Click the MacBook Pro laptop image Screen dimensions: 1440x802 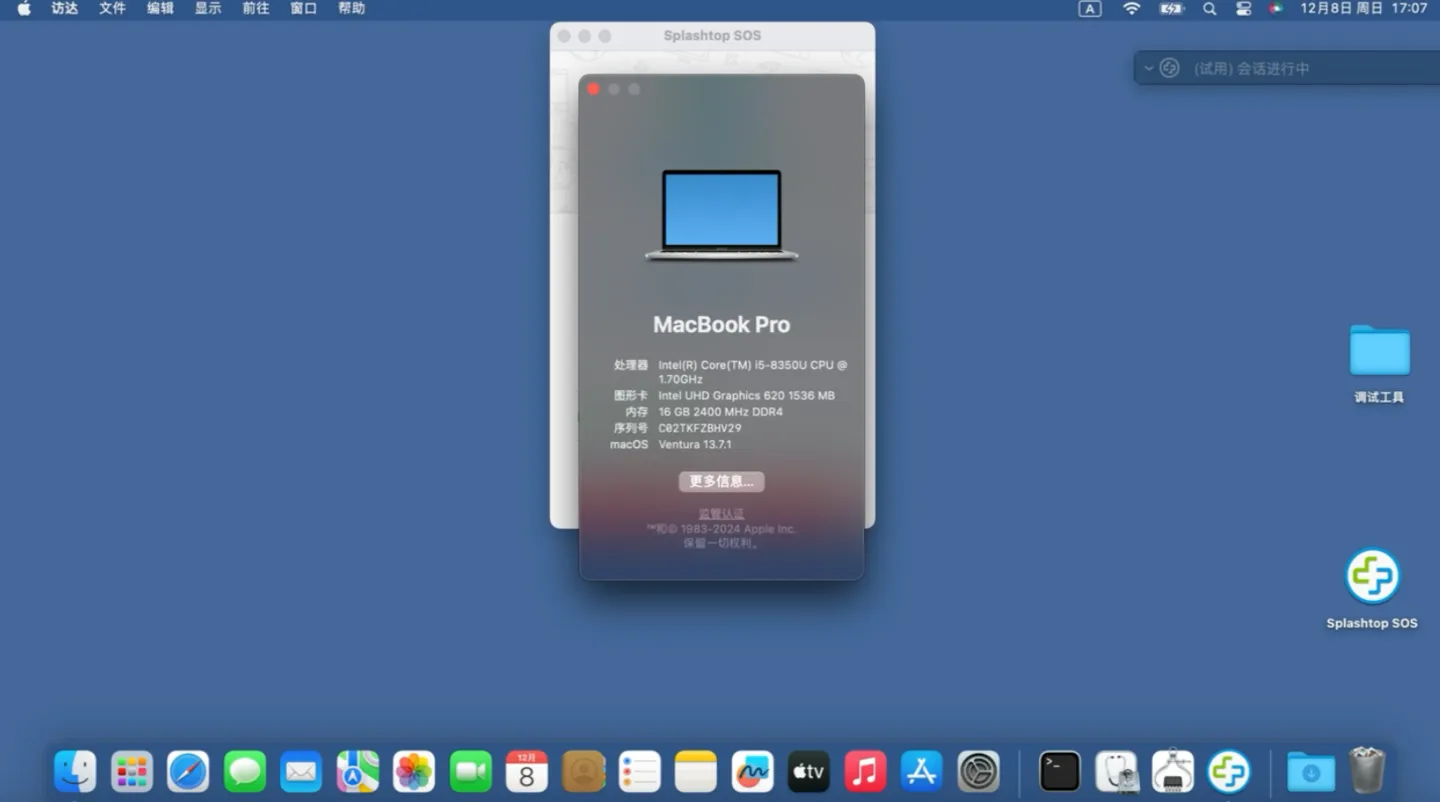click(x=721, y=215)
